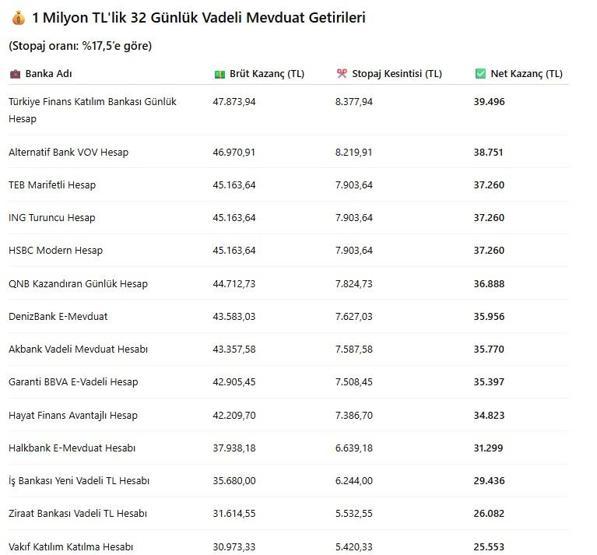Click the scissors icon beside Stopaj Kesintisi

pyautogui.click(x=342, y=73)
